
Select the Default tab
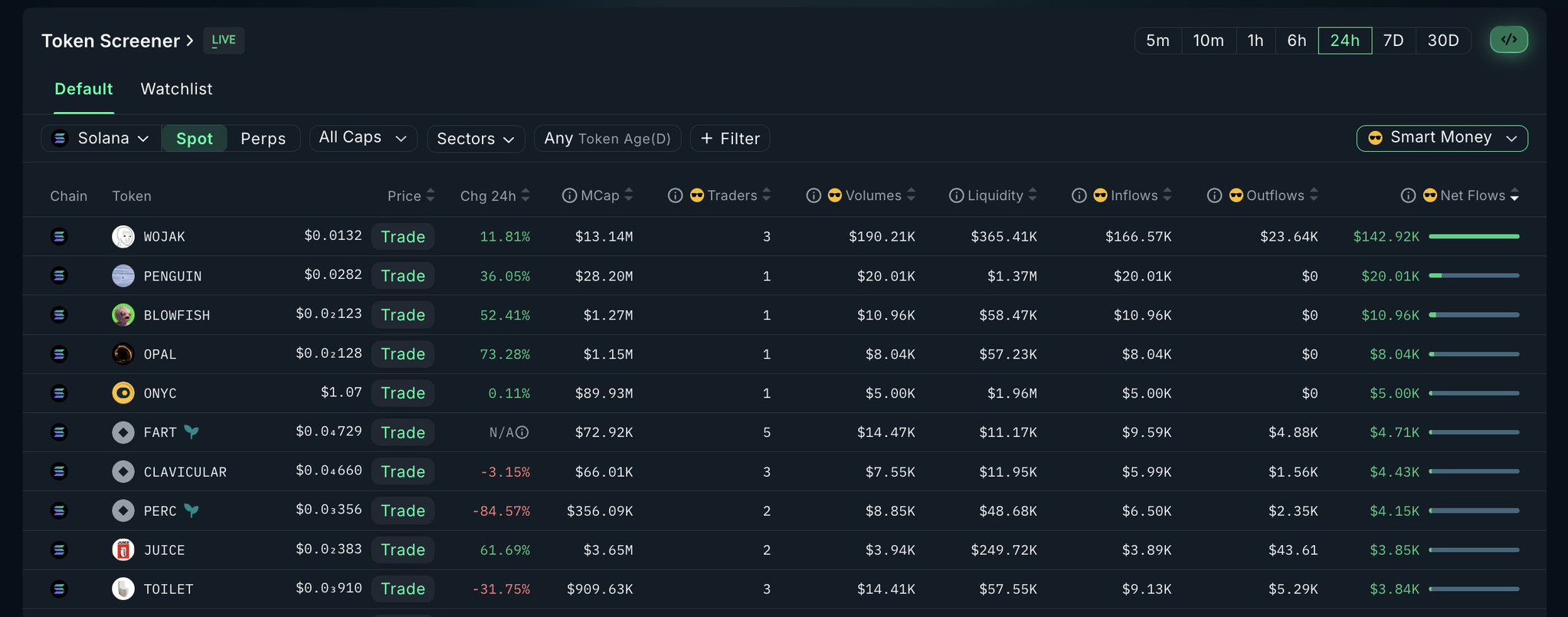pos(83,89)
